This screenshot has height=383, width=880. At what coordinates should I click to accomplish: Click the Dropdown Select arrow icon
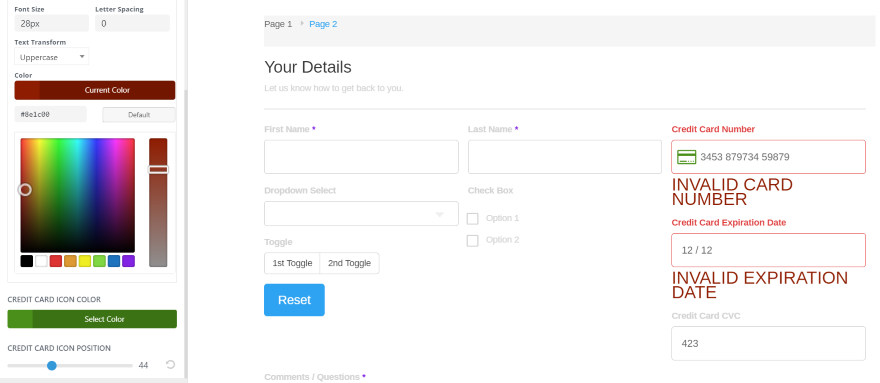440,215
